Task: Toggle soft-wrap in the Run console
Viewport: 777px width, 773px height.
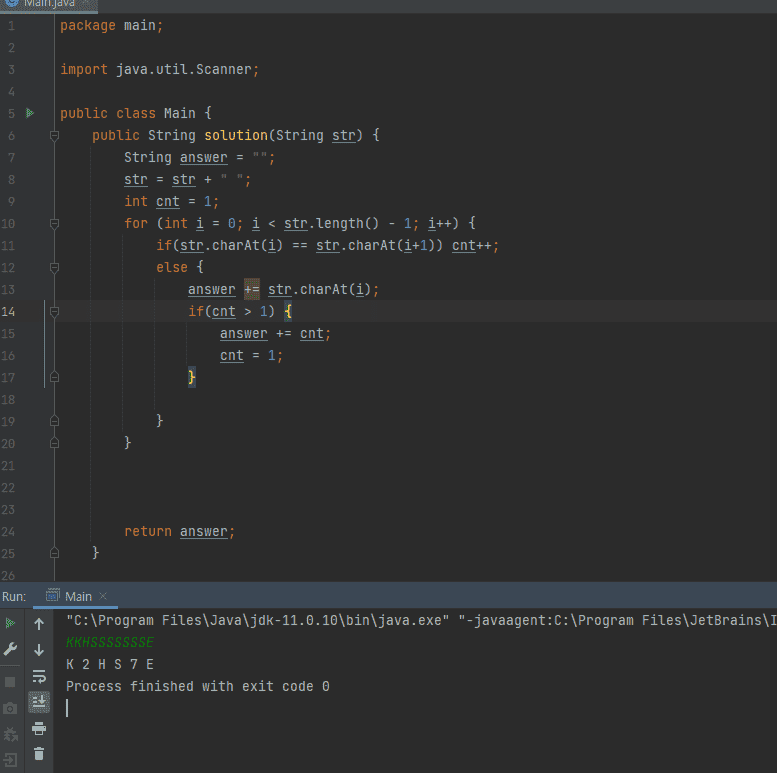Action: tap(39, 676)
